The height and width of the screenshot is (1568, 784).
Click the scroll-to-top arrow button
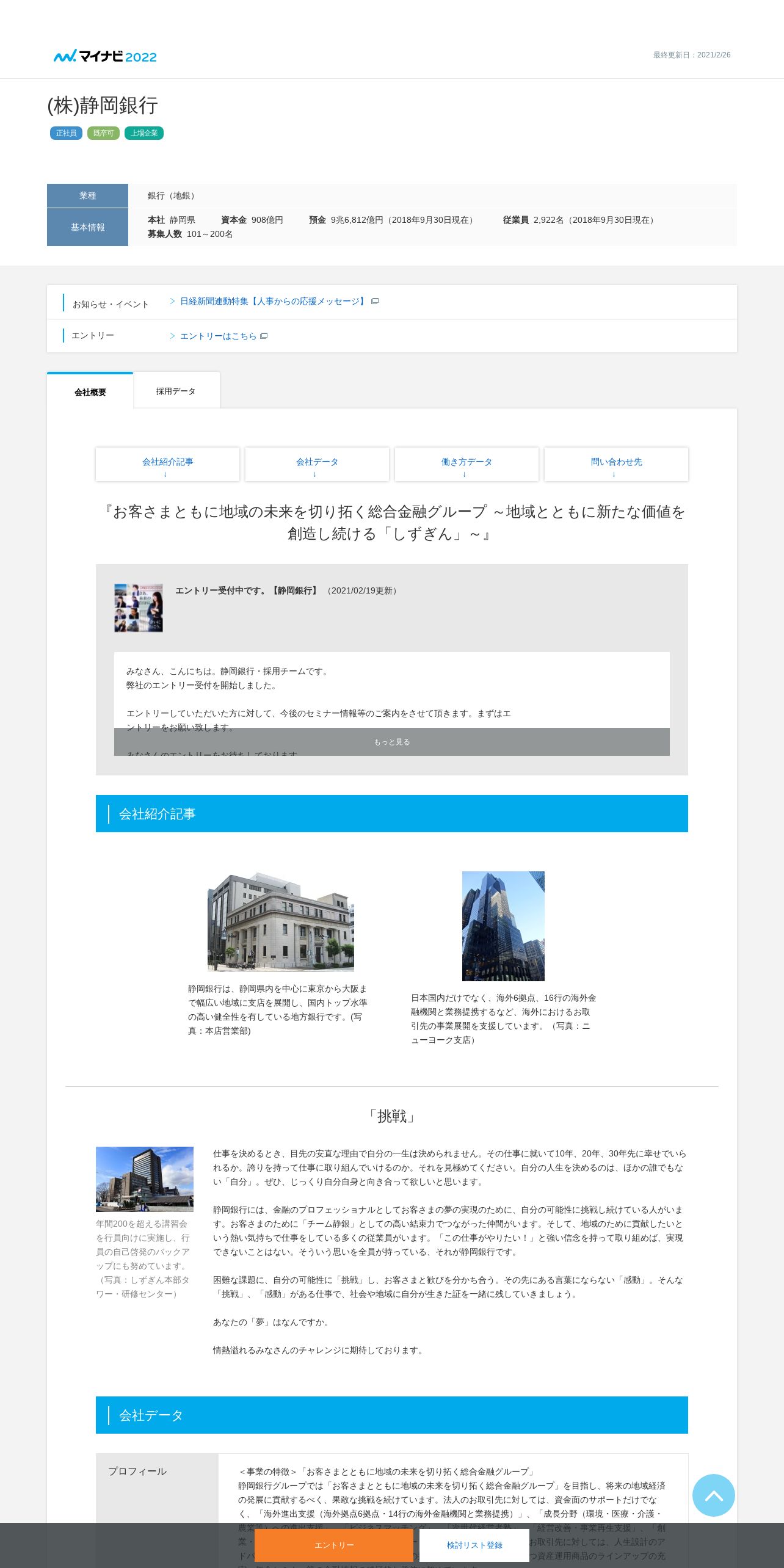pyautogui.click(x=713, y=1495)
